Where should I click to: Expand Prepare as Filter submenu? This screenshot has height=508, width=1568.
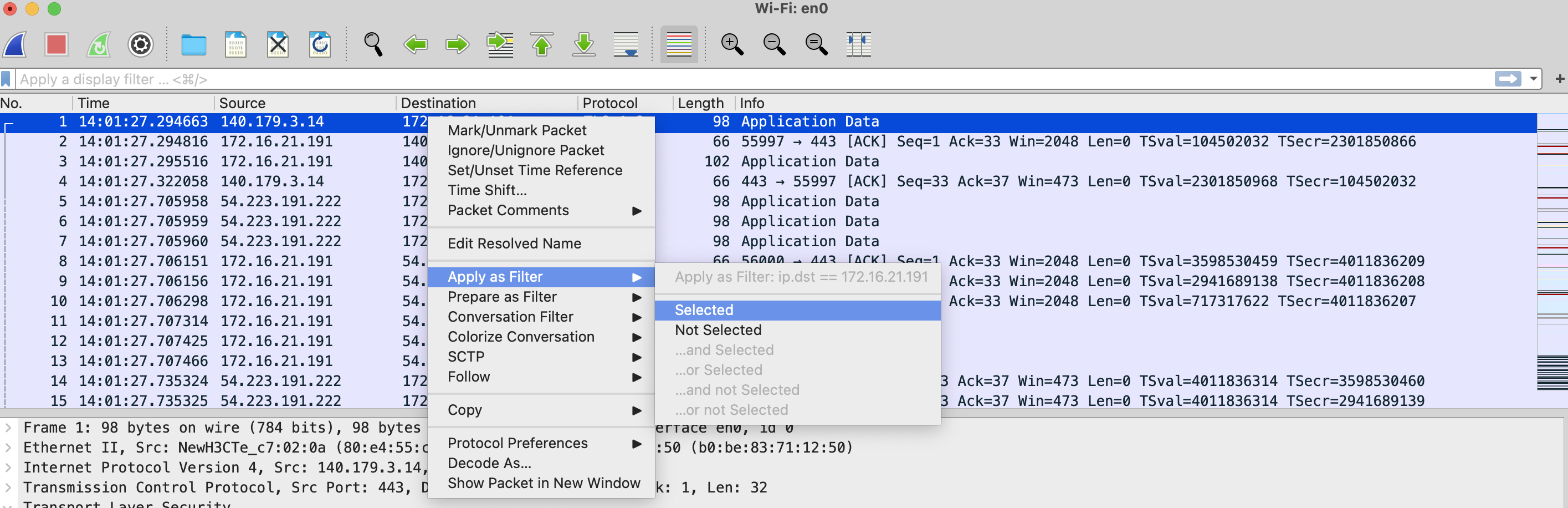(x=541, y=297)
